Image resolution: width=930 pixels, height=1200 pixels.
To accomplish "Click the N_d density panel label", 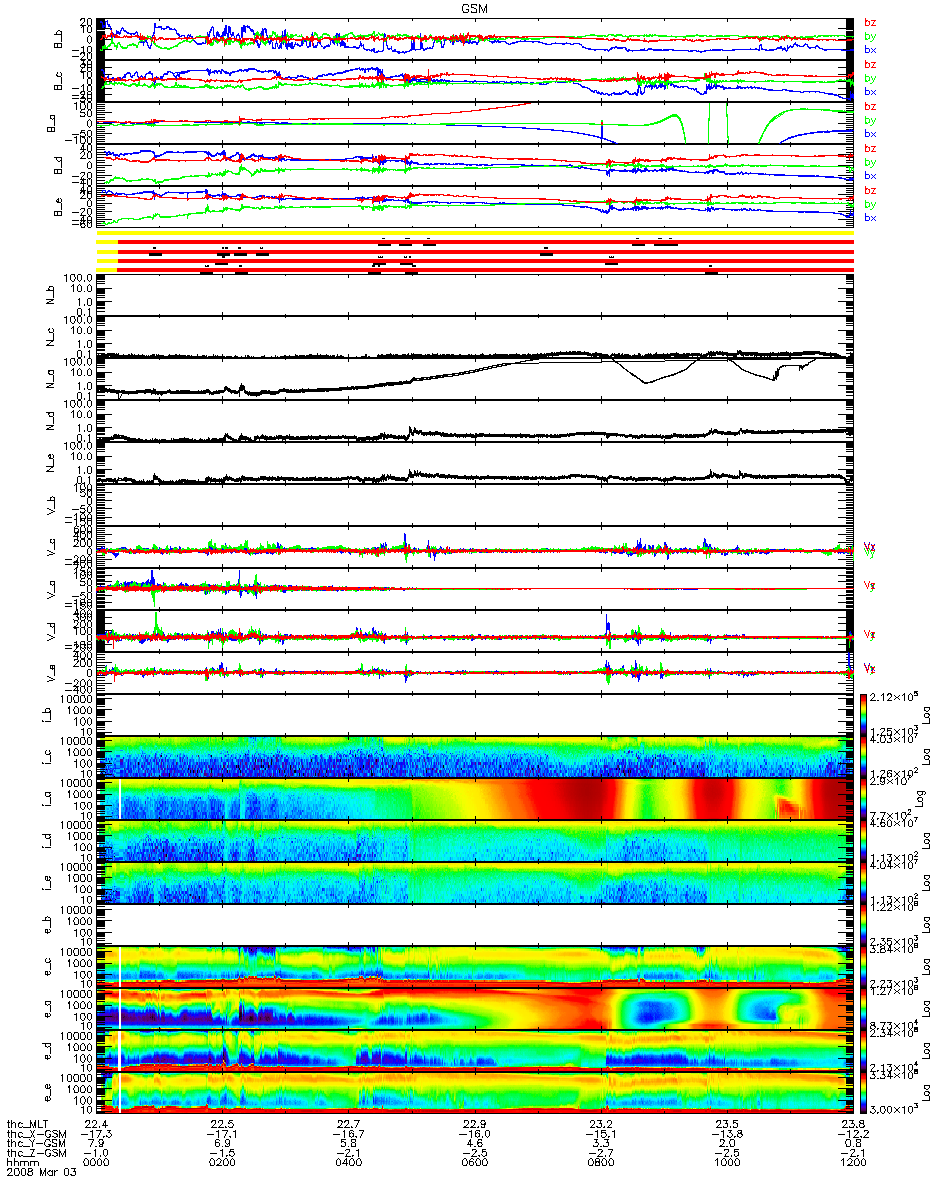I will pos(52,420).
